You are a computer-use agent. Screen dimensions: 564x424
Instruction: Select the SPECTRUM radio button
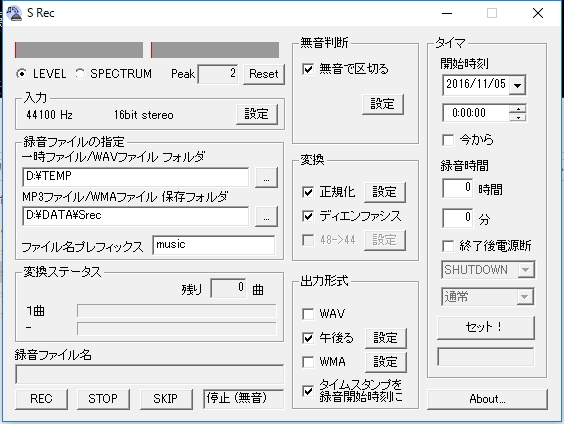(80, 74)
